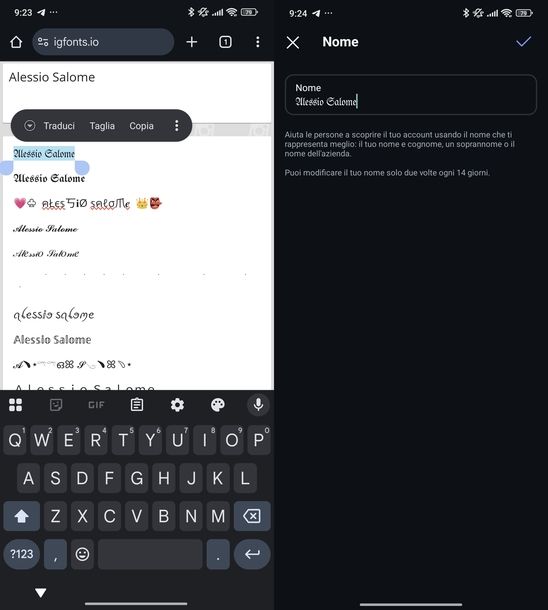This screenshot has width=548, height=610.
Task: Toggle the Shift key on keyboard
Action: tap(22, 516)
